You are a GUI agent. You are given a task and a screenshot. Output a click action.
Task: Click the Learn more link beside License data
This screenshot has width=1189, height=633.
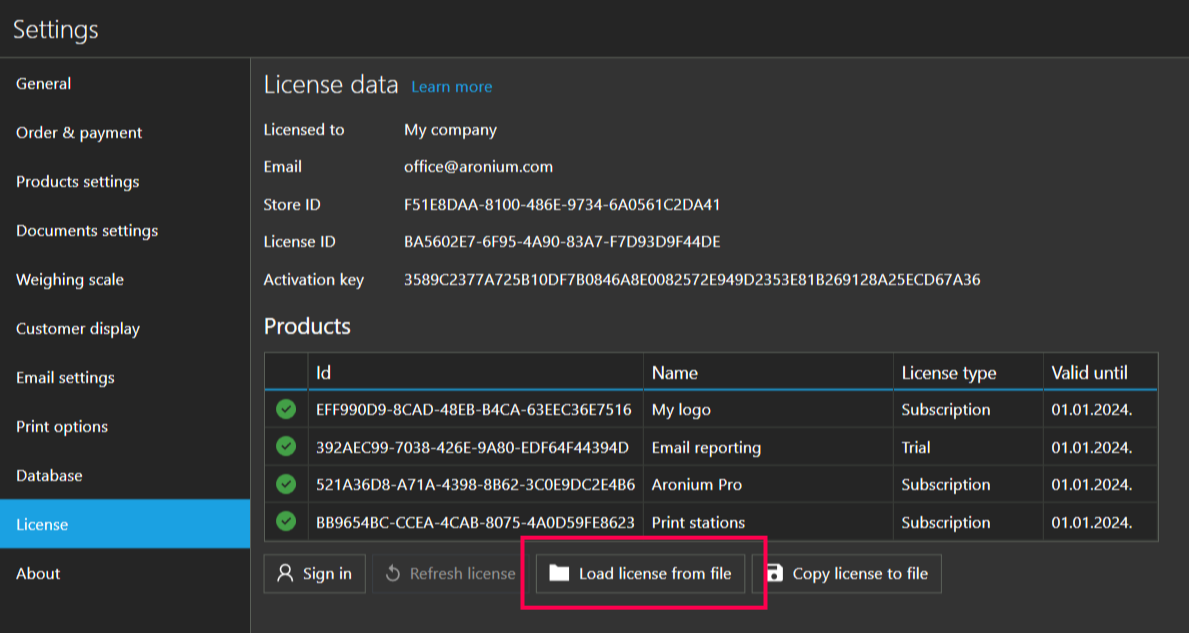[x=451, y=86]
